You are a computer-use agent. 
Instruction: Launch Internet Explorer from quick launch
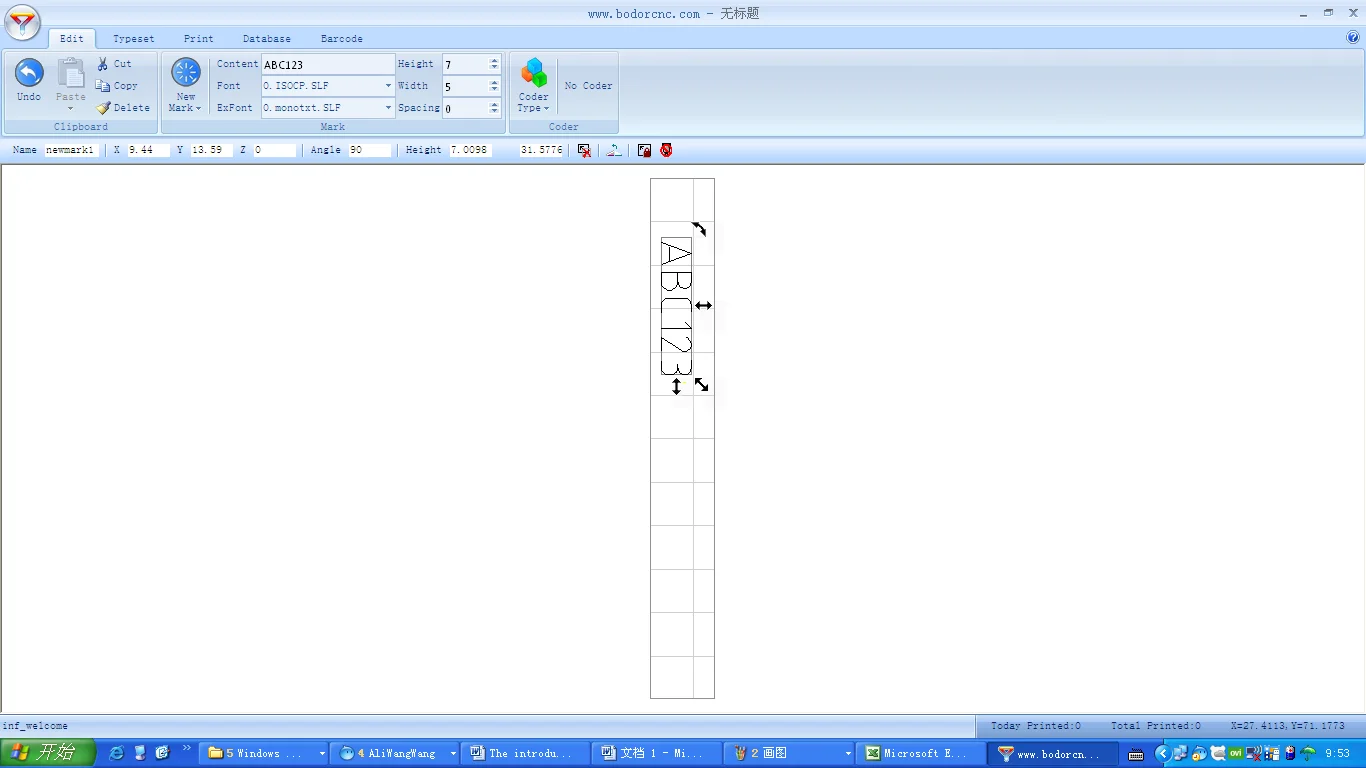point(116,753)
